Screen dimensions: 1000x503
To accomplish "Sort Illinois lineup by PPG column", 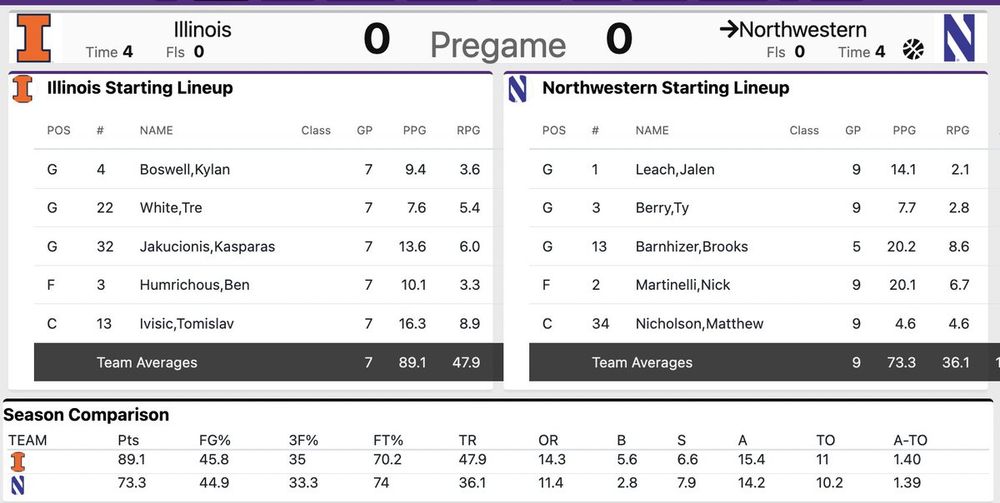I will [x=414, y=130].
